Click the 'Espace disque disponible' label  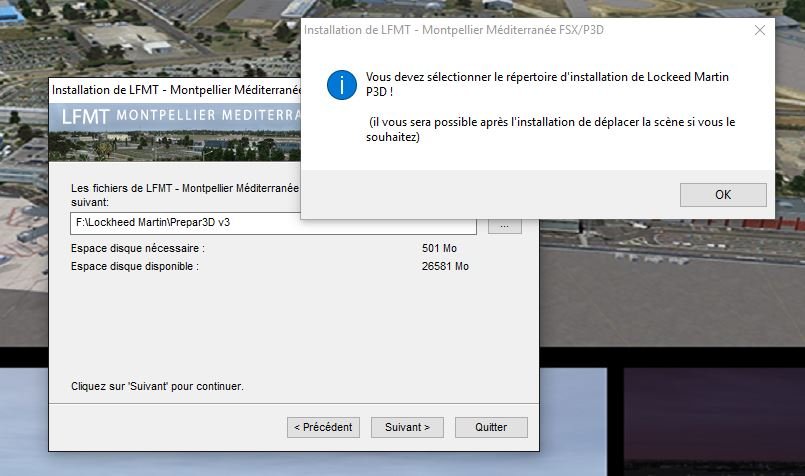135,266
